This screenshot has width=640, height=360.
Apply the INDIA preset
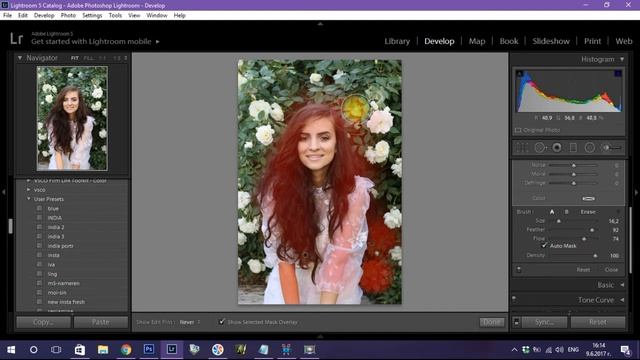(55, 218)
